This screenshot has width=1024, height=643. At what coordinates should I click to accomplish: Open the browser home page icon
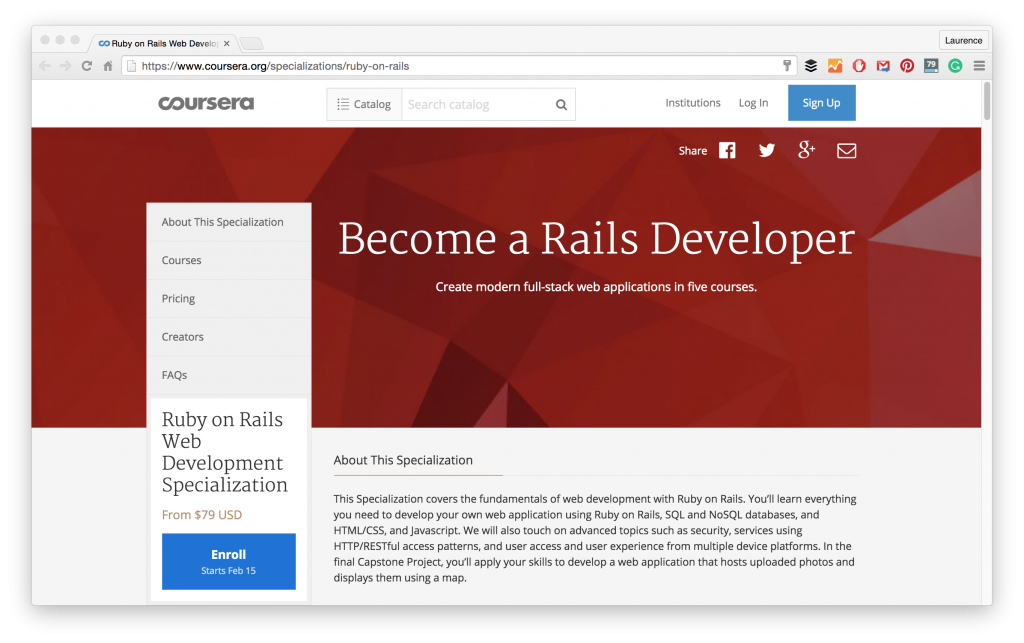pos(108,66)
